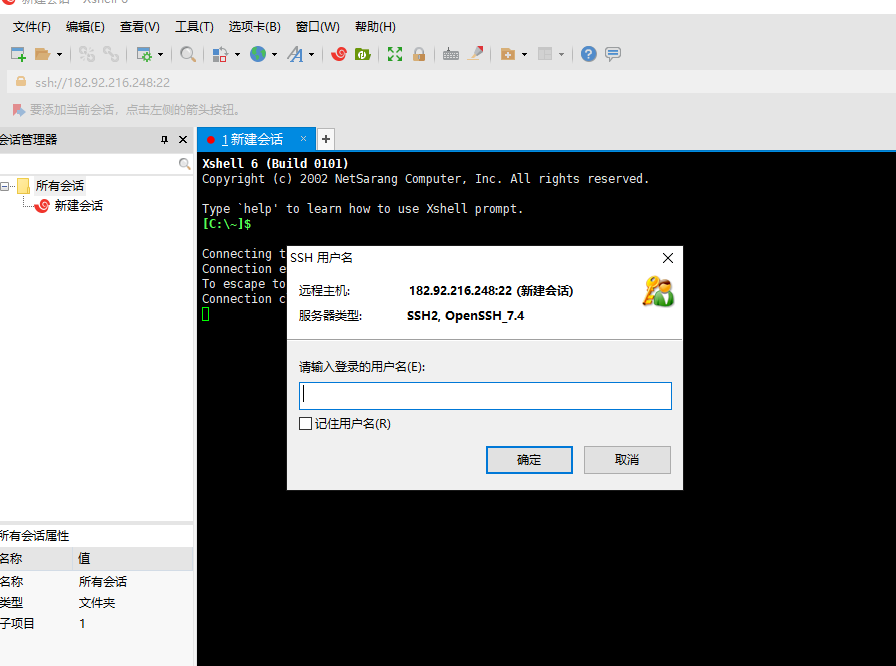Open the 帮助(H) menu
The height and width of the screenshot is (666, 896).
[x=375, y=27]
